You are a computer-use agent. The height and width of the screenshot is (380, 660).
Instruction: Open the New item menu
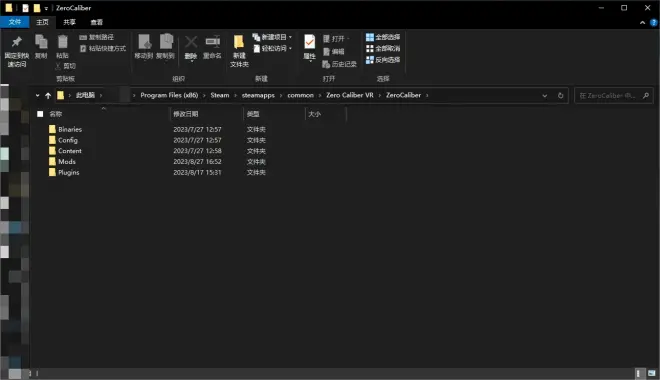point(272,37)
